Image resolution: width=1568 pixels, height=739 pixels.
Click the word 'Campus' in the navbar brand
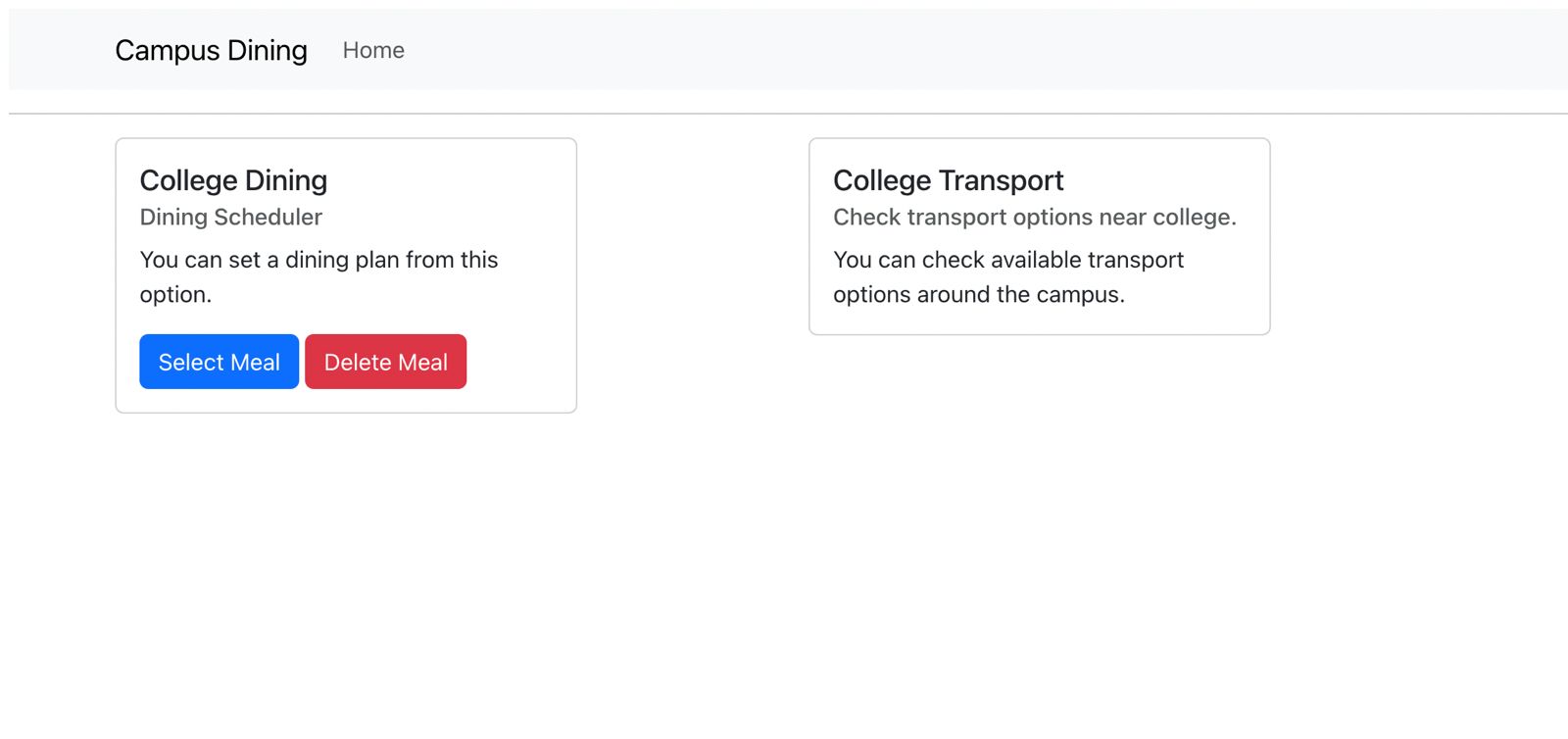click(x=168, y=50)
